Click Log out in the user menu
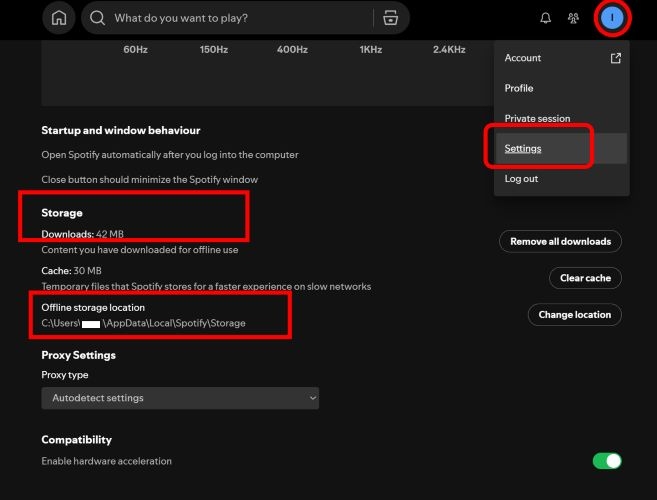The height and width of the screenshot is (500, 657). [521, 179]
